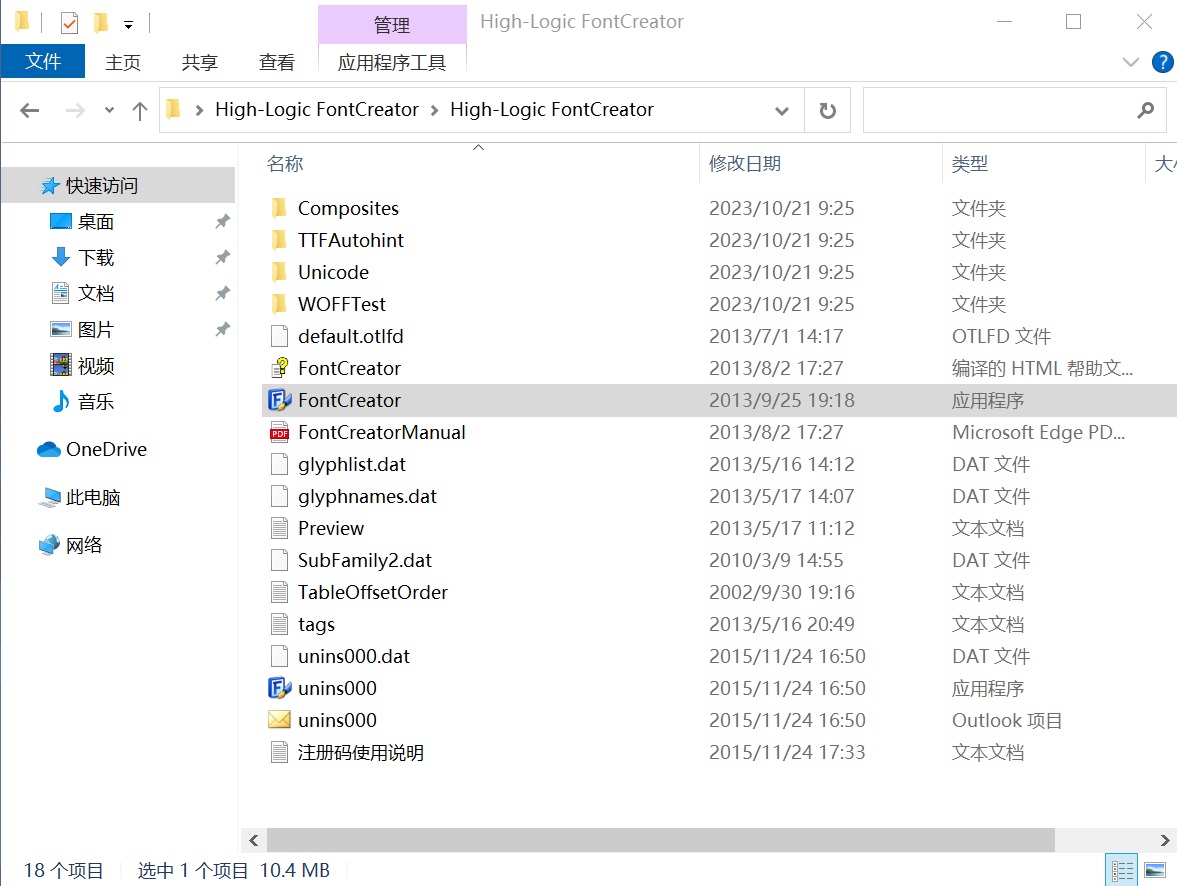Click the New Folder quick access toolbar icon
Screen dimensions: 1177x886
pos(101,23)
